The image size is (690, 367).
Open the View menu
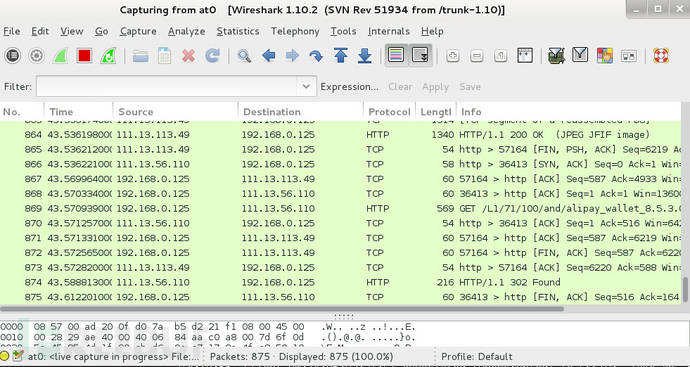pyautogui.click(x=72, y=31)
